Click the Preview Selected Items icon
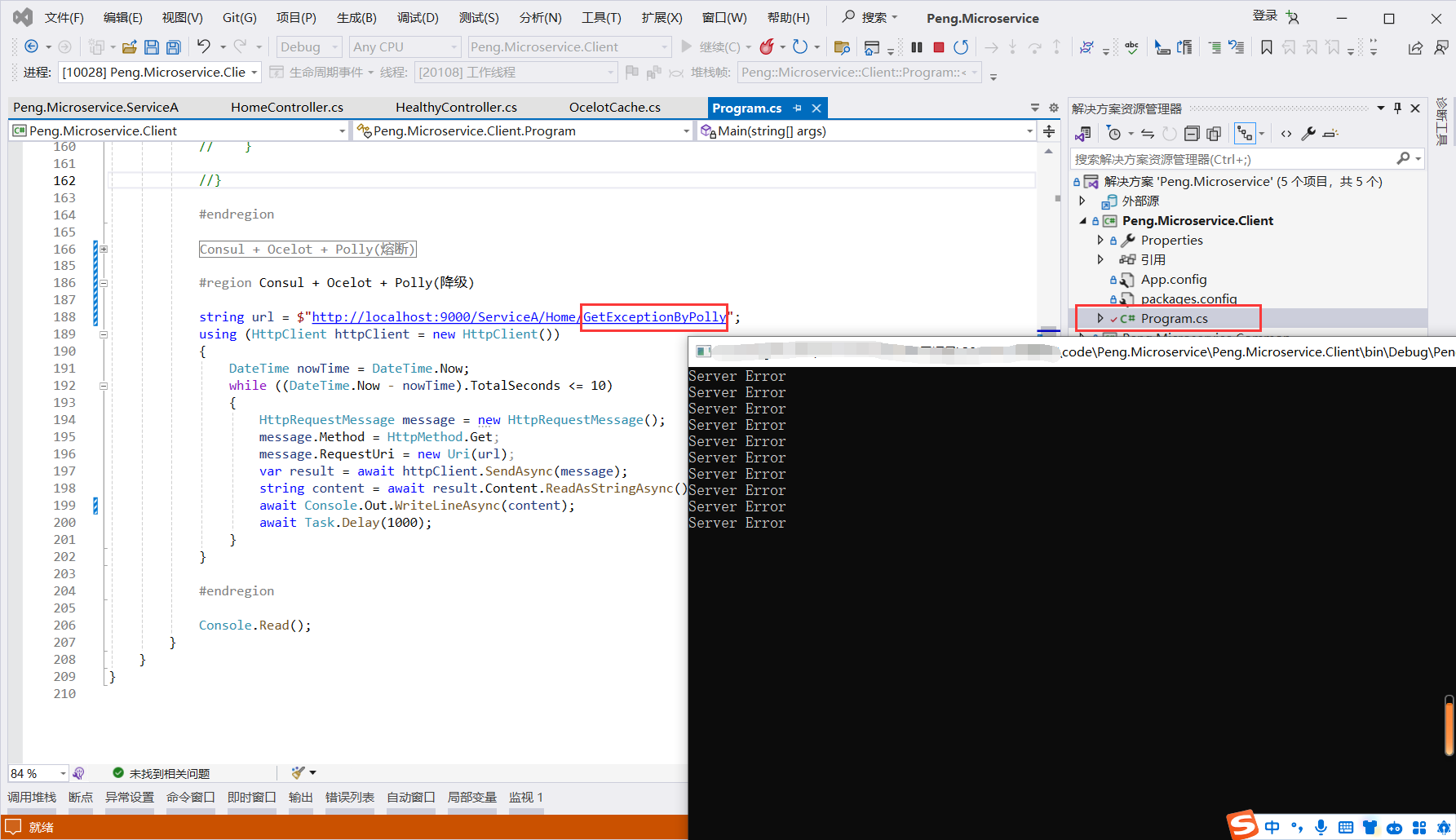Viewport: 1456px width, 840px height. coord(1331,133)
